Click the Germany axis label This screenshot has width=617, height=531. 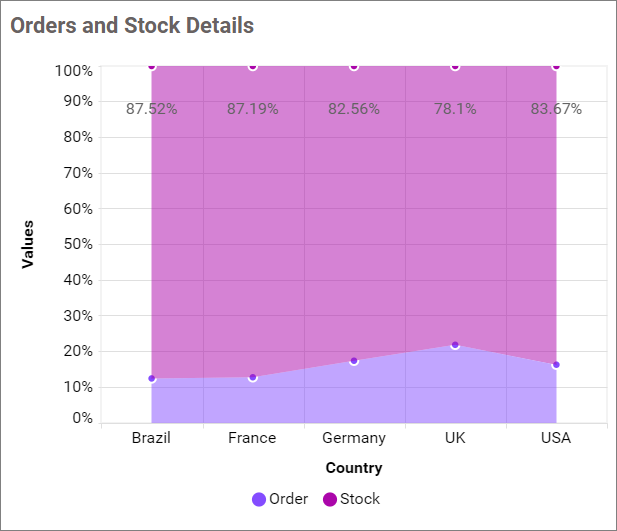(354, 438)
